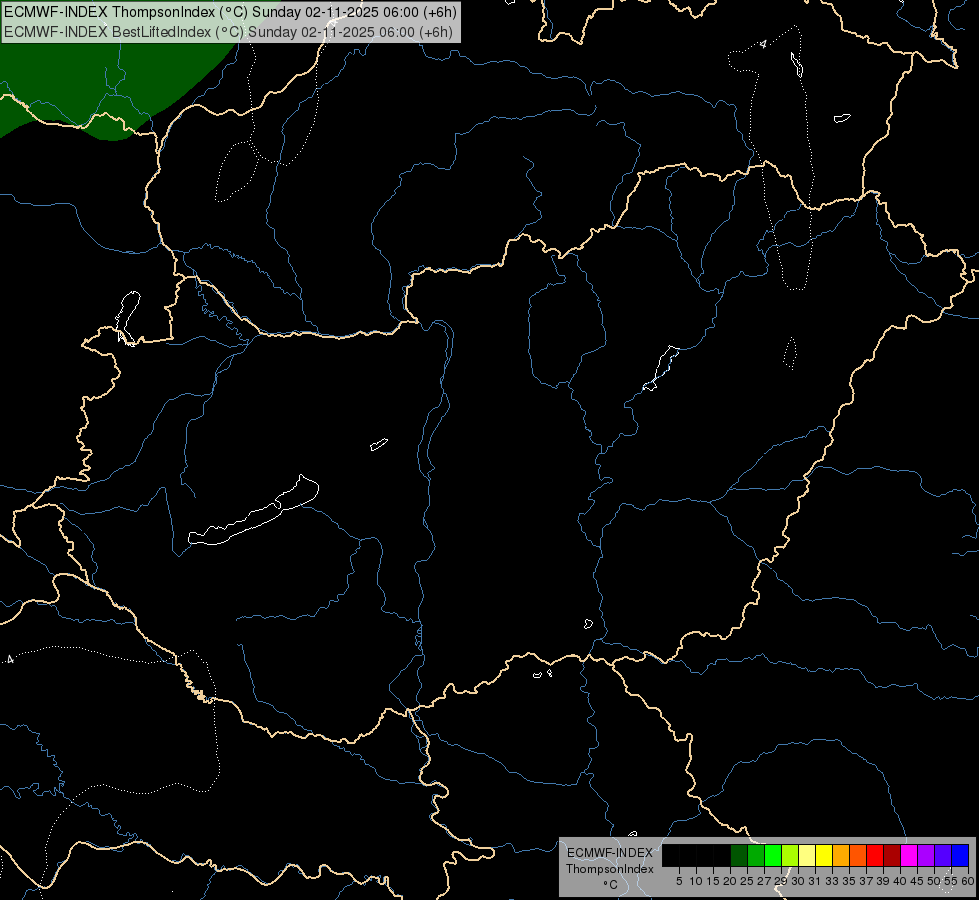Click the medium green 25–27 legend swatch
This screenshot has width=979, height=900.
tap(755, 855)
